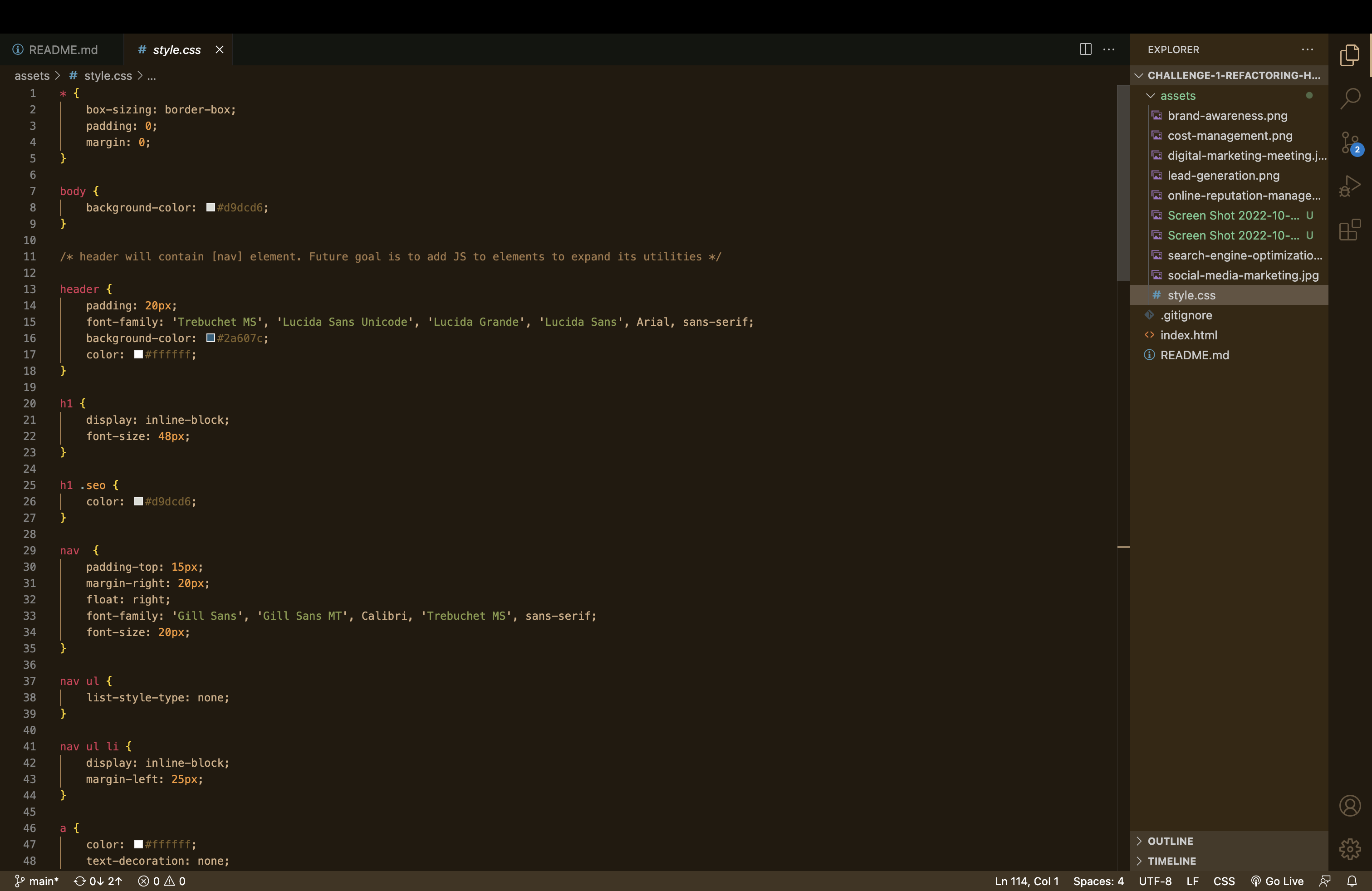Change CSS language mode in status bar
Viewport: 1372px width, 891px height.
pos(1223,881)
